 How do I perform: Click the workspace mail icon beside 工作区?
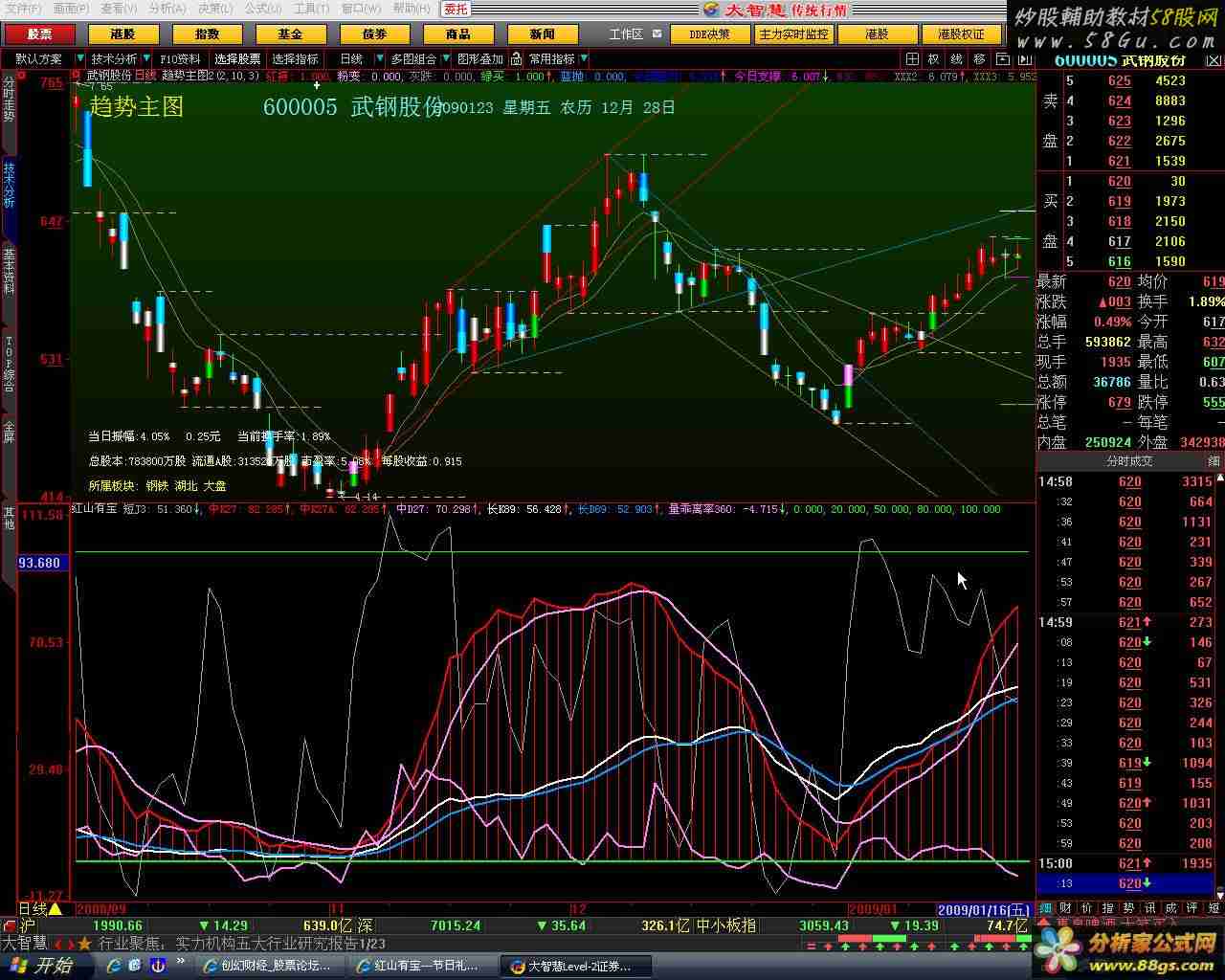[x=657, y=33]
